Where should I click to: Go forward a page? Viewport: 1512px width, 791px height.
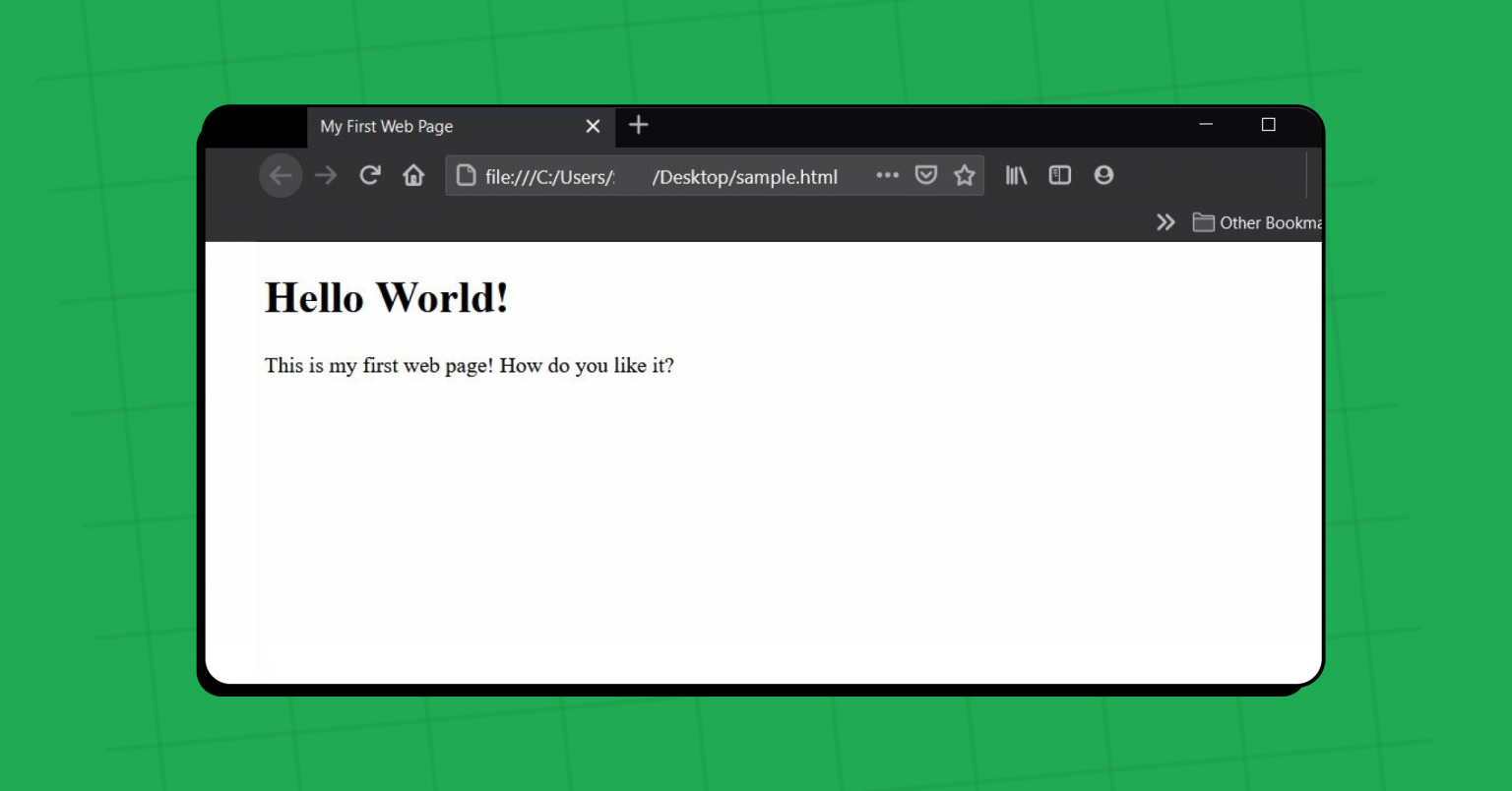click(325, 175)
